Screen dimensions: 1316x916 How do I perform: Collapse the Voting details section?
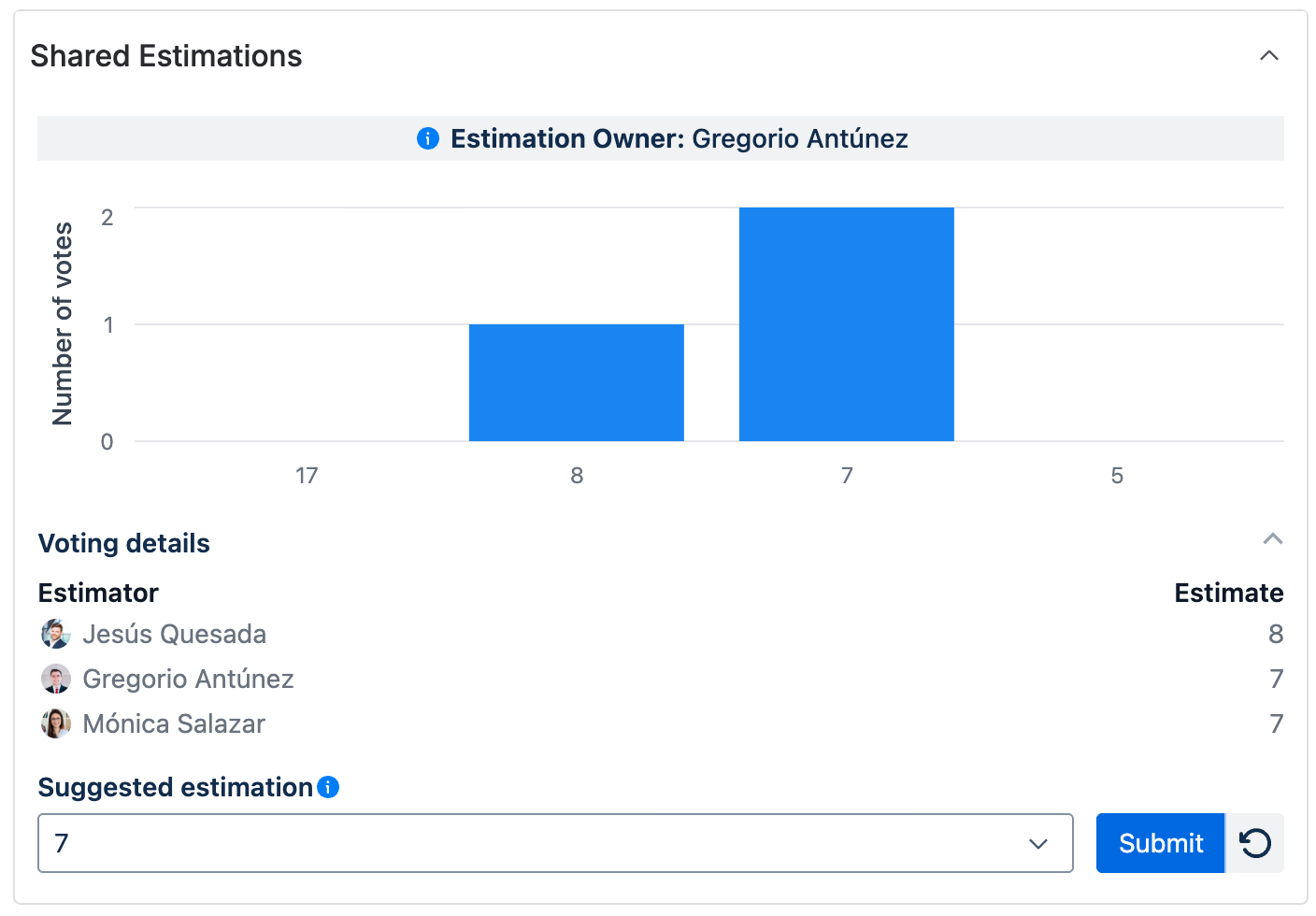1273,539
